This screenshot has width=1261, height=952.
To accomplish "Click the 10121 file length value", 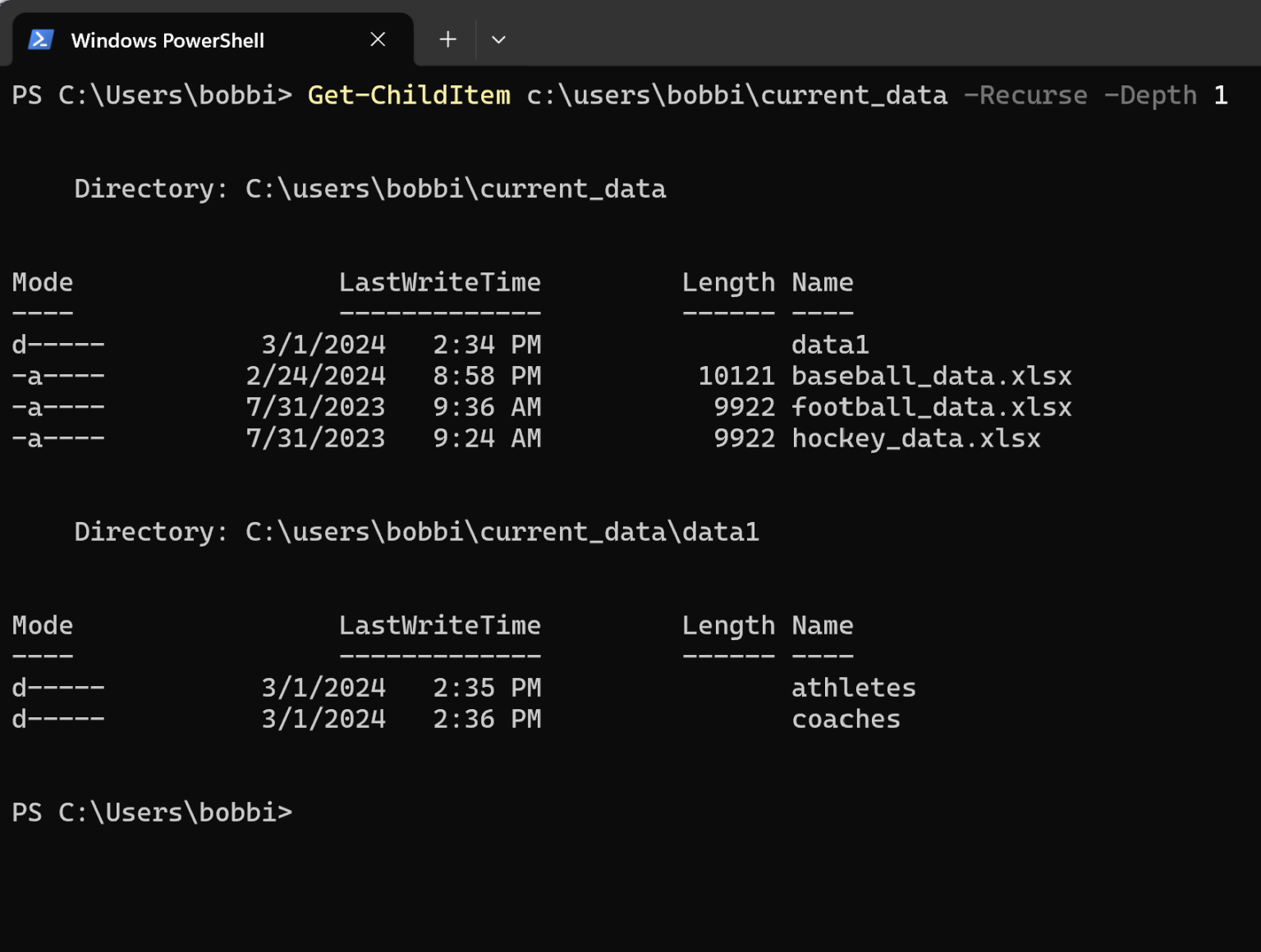I will [x=736, y=376].
